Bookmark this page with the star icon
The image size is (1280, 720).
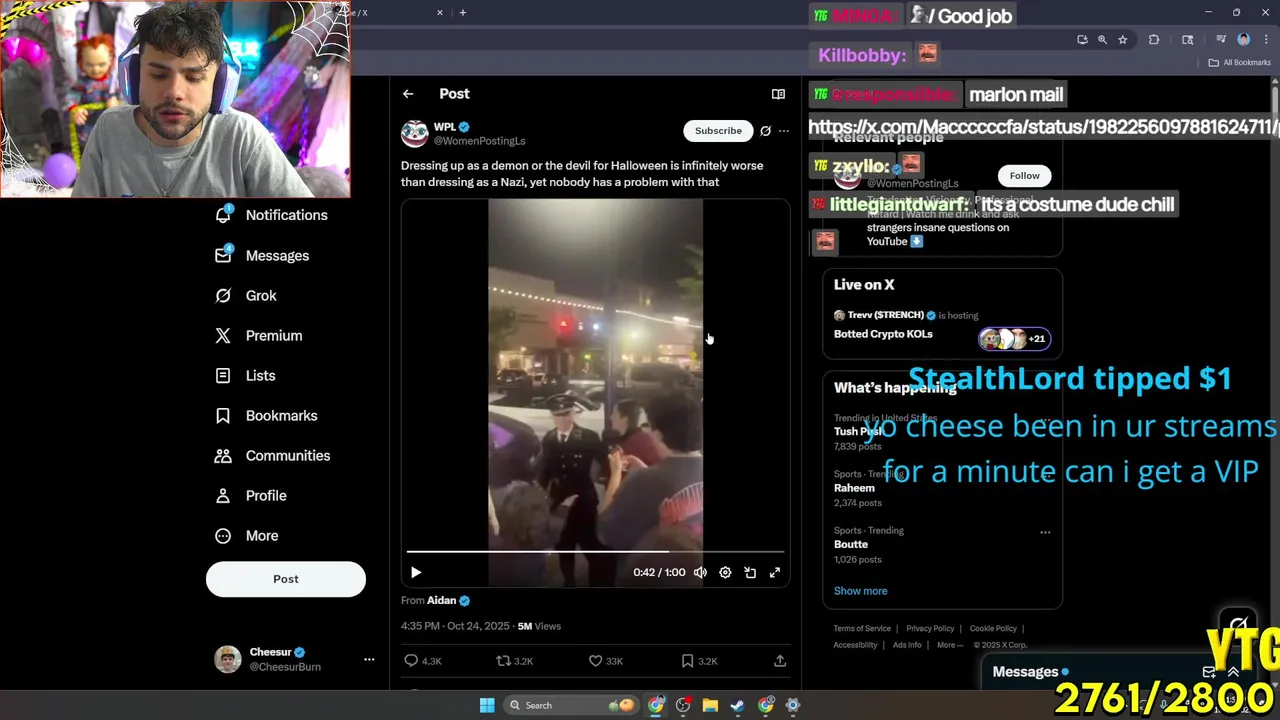coord(1123,39)
